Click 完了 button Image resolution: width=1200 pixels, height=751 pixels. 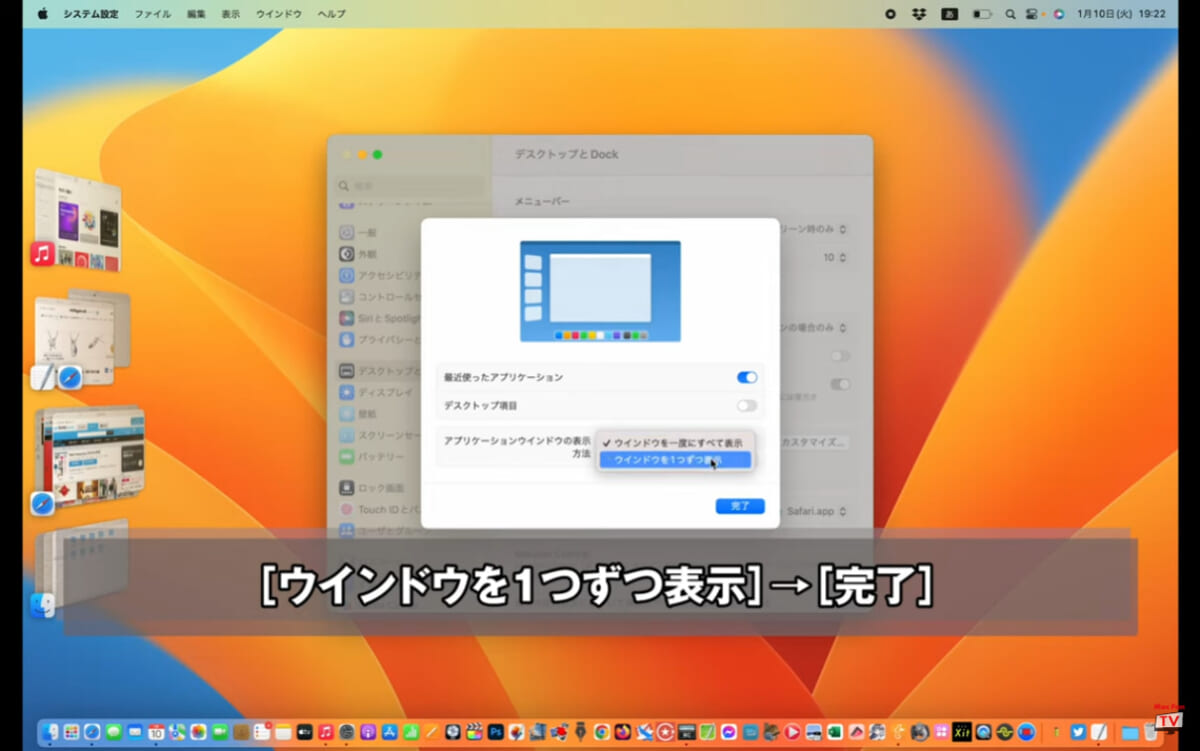pyautogui.click(x=740, y=506)
